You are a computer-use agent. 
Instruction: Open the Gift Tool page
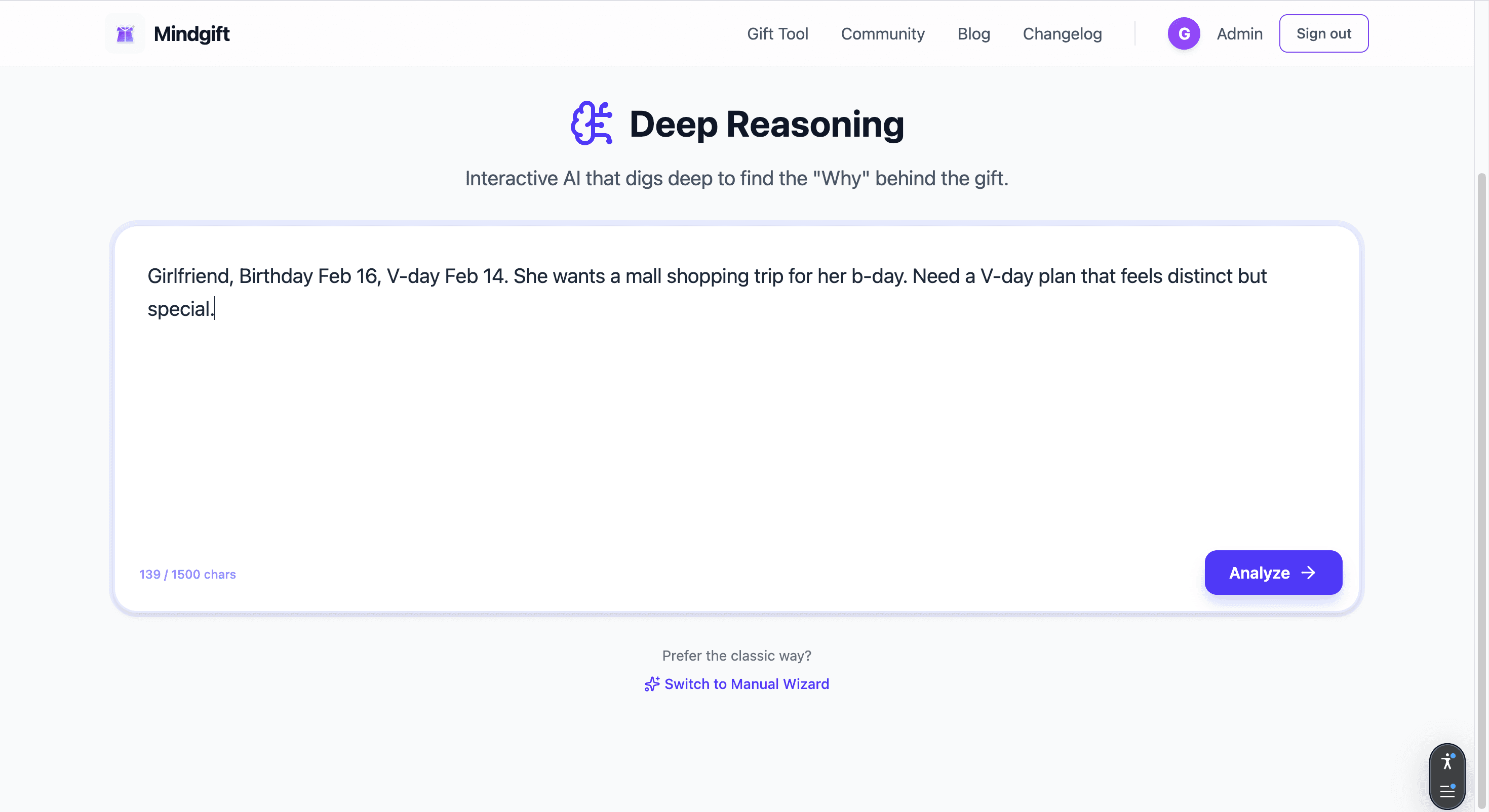[777, 33]
